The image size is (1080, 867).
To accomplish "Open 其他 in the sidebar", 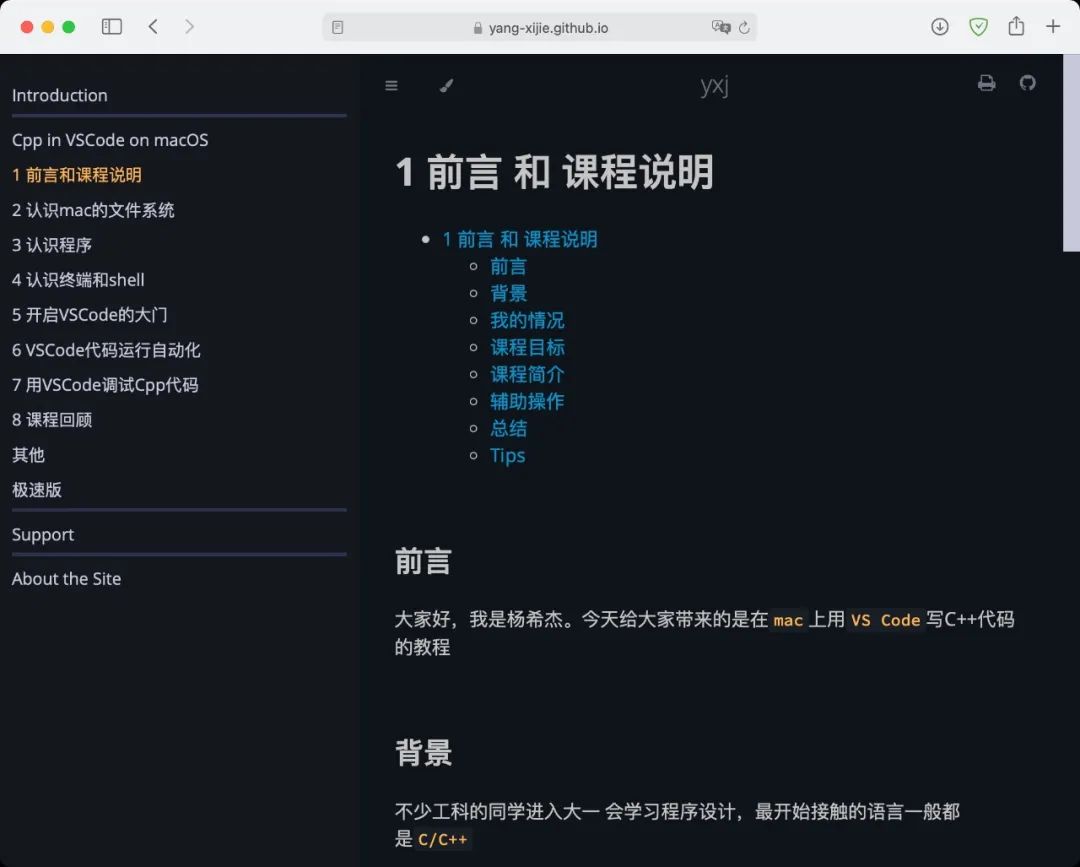I will pos(28,455).
